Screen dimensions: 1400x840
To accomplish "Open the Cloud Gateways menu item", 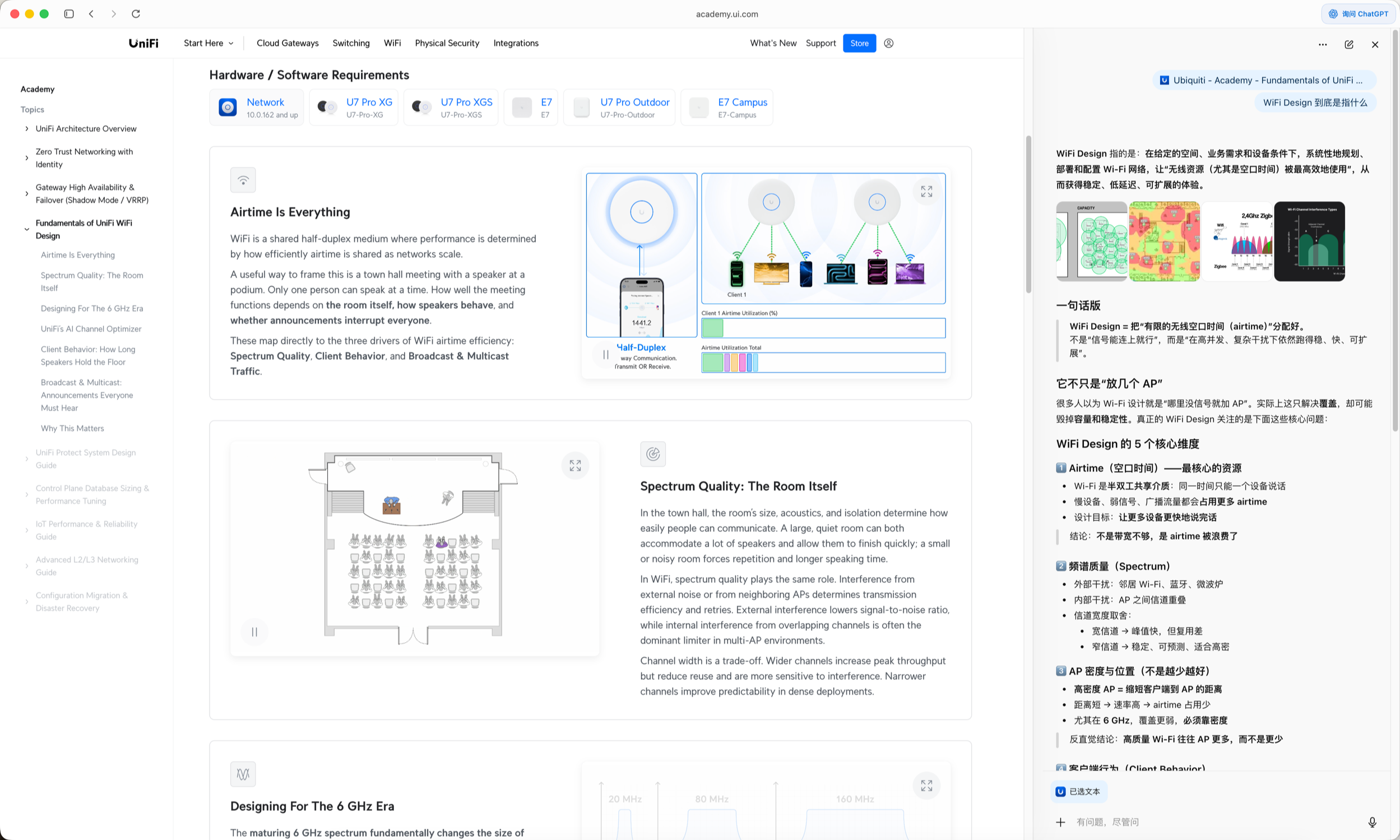I will 288,43.
